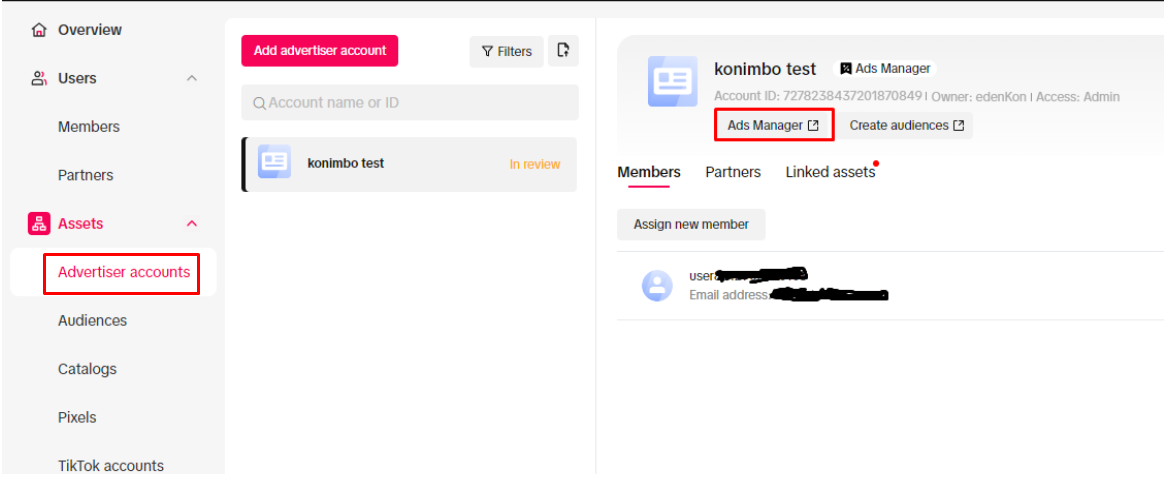Click the export file icon button
The height and width of the screenshot is (481, 1164).
pyautogui.click(x=563, y=51)
